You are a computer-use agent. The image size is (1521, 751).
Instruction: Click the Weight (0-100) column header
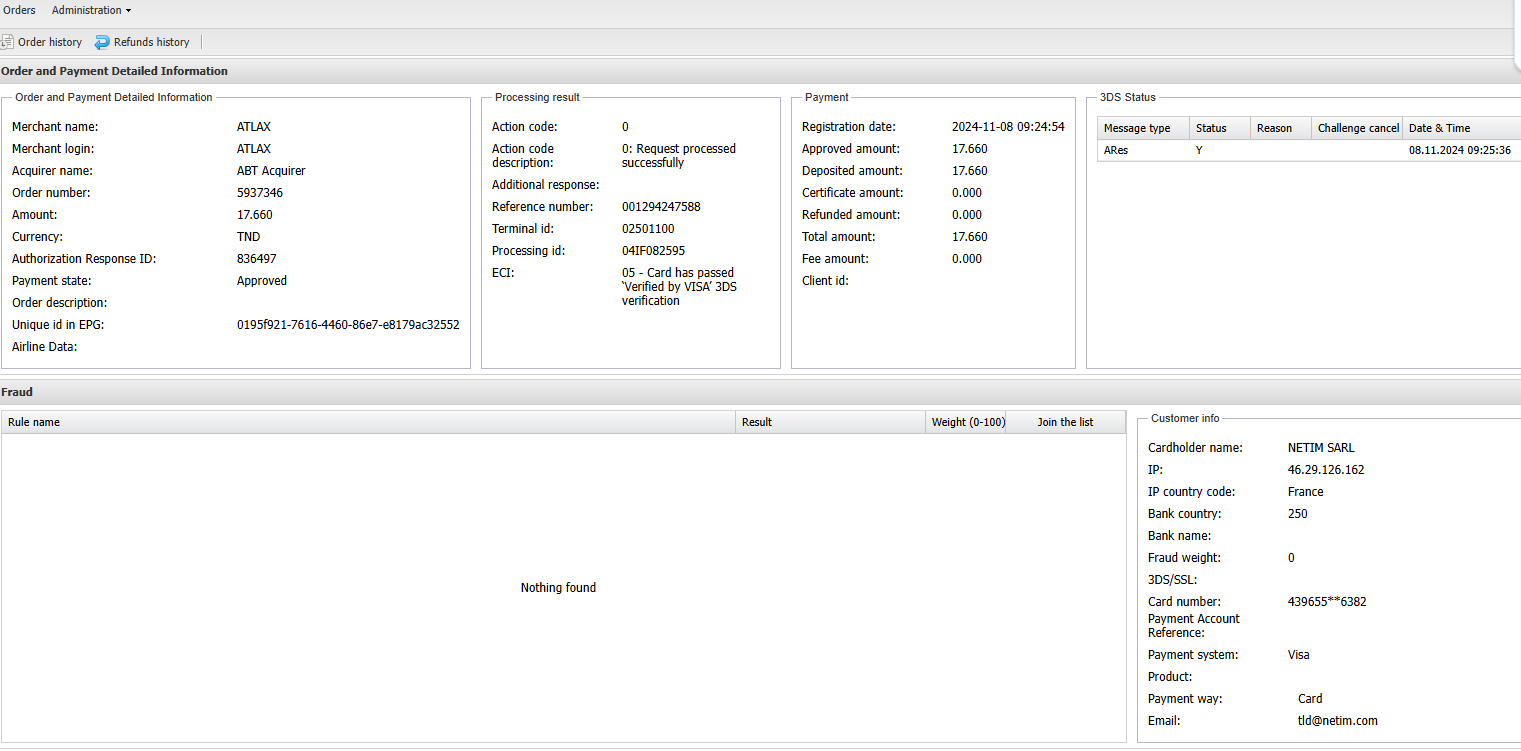[967, 422]
